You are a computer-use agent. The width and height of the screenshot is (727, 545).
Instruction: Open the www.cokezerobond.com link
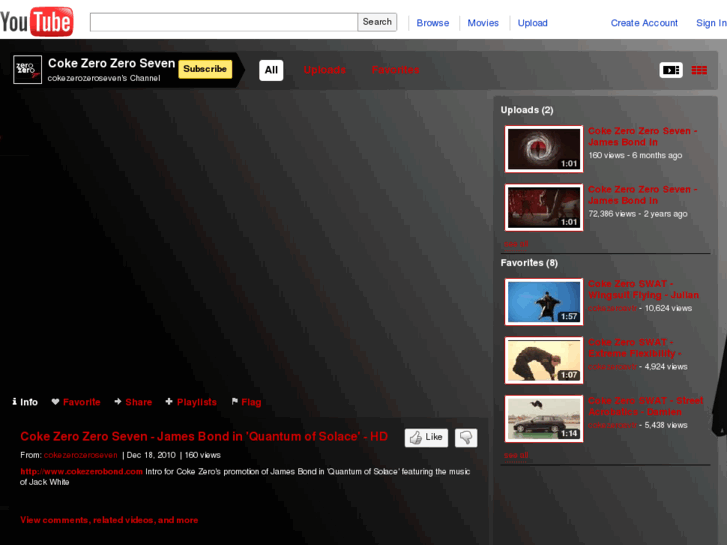[x=82, y=472]
